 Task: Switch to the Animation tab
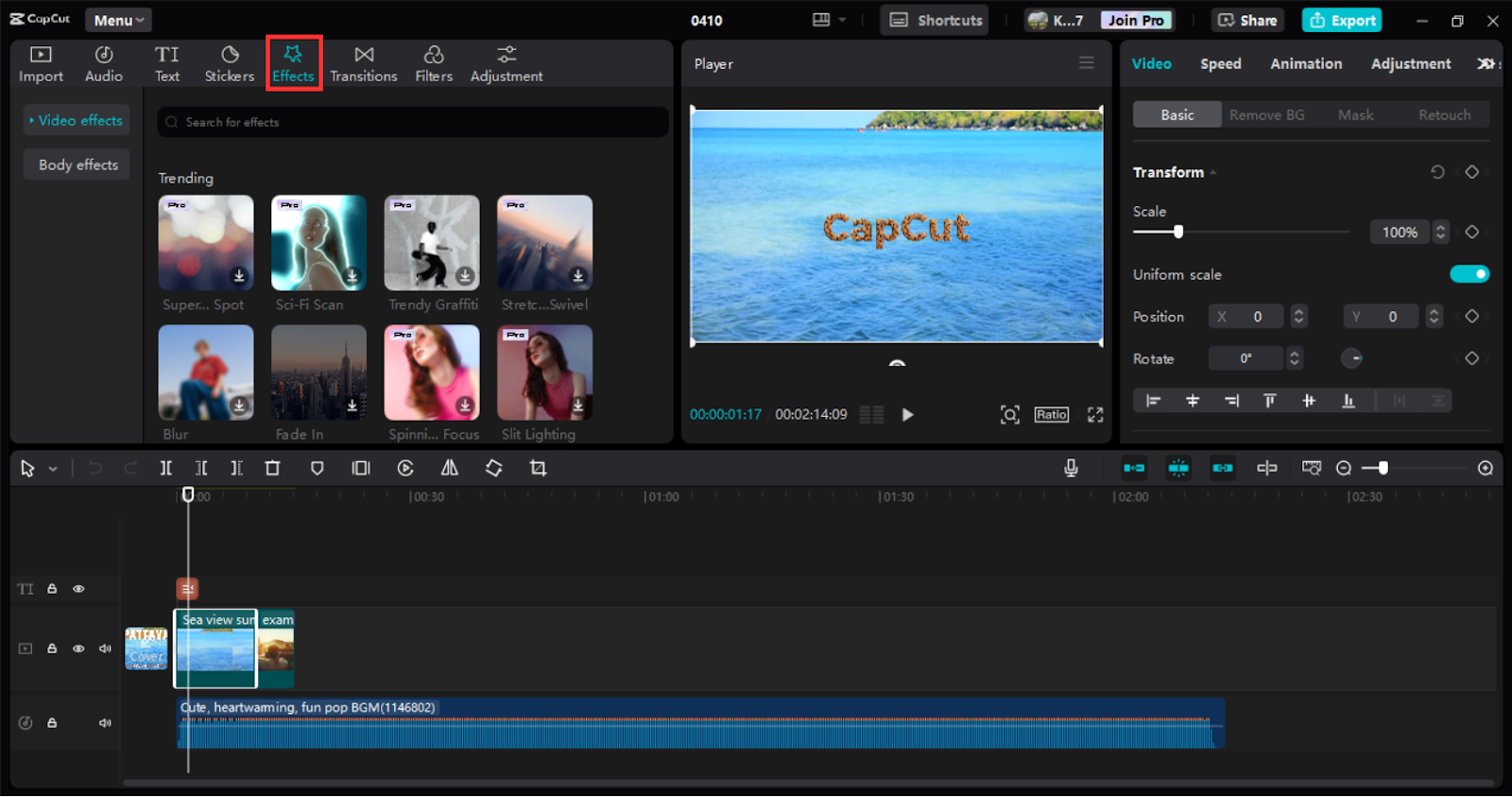click(1306, 63)
